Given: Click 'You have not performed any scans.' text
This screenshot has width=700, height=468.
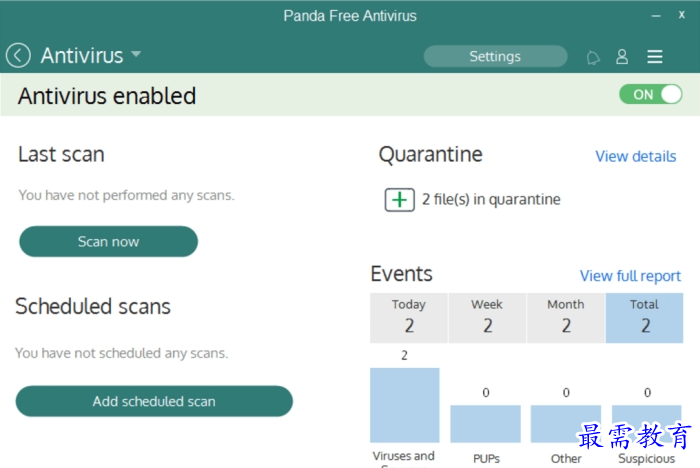Looking at the screenshot, I should click(x=126, y=195).
